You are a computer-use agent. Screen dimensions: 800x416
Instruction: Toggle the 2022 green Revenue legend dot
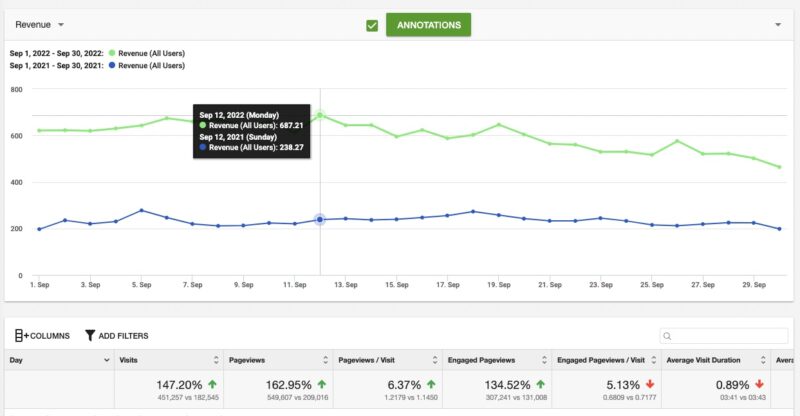(113, 52)
